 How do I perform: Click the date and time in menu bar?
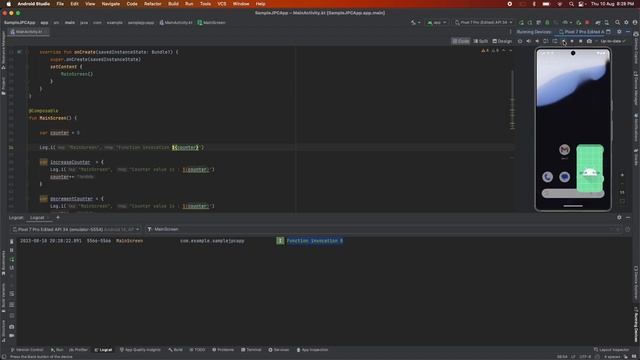tap(613, 4)
